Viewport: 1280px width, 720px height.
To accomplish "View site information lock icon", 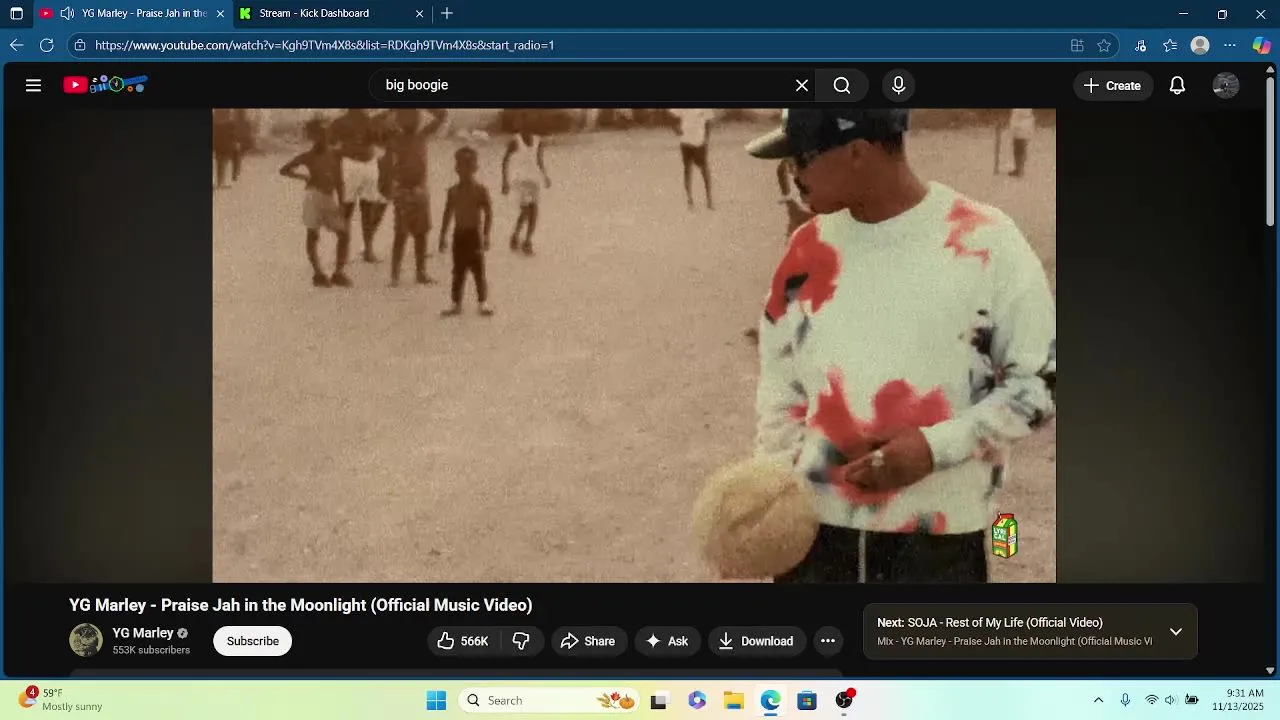I will tap(80, 45).
